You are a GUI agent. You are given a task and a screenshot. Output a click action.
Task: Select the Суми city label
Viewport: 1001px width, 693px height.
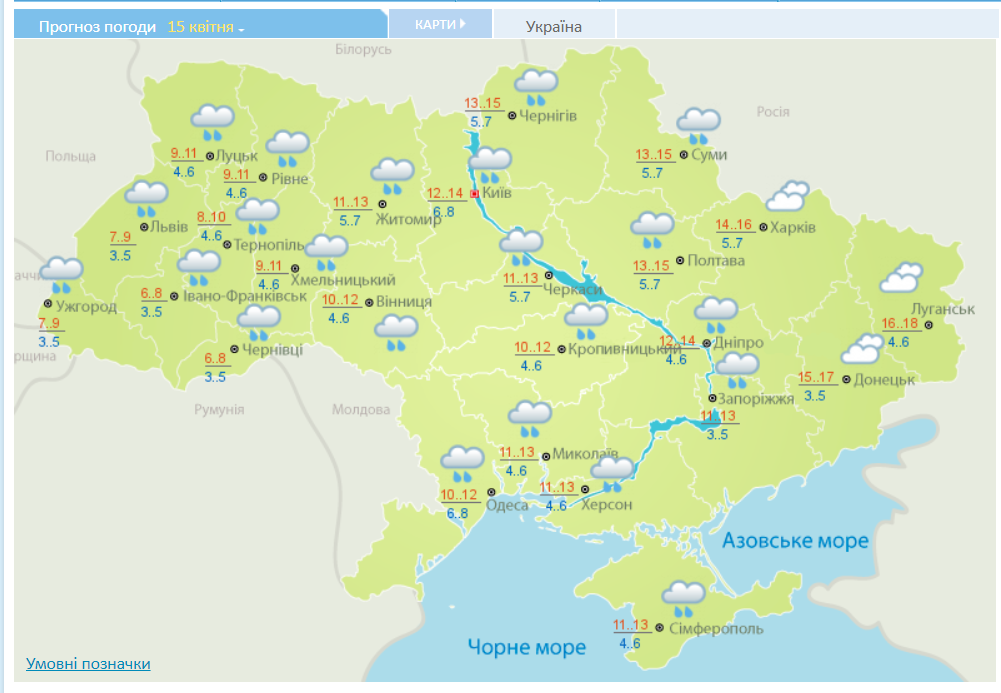(x=709, y=154)
